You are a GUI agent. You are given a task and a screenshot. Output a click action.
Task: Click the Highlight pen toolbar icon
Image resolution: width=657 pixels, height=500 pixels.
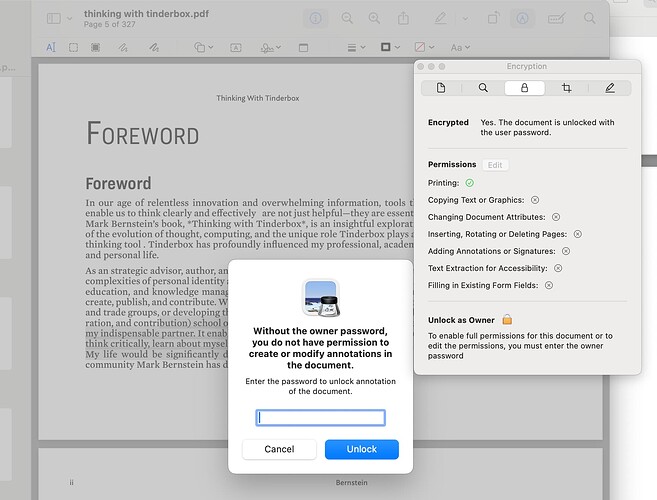pyautogui.click(x=440, y=18)
